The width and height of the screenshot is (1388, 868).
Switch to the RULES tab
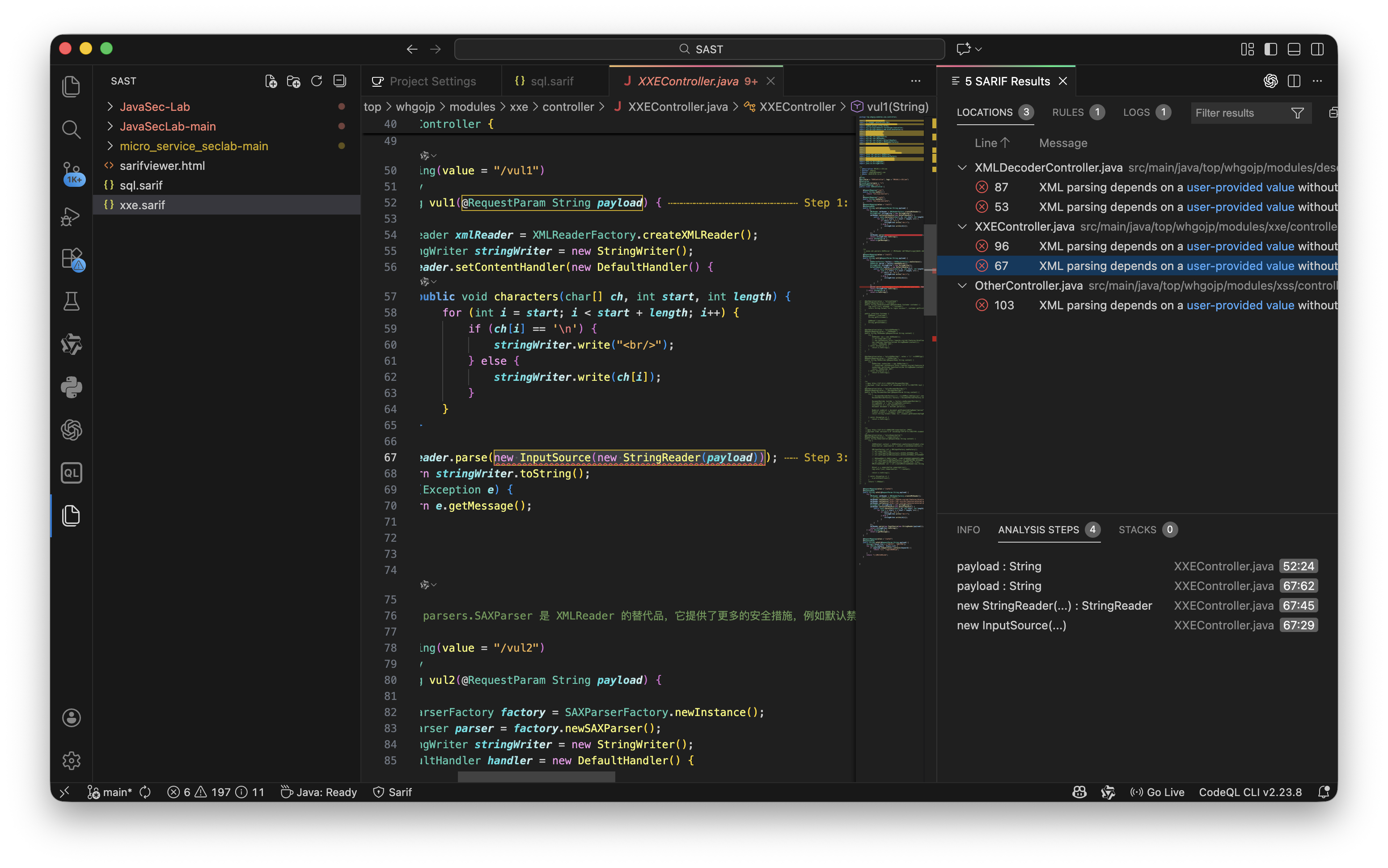(x=1067, y=113)
